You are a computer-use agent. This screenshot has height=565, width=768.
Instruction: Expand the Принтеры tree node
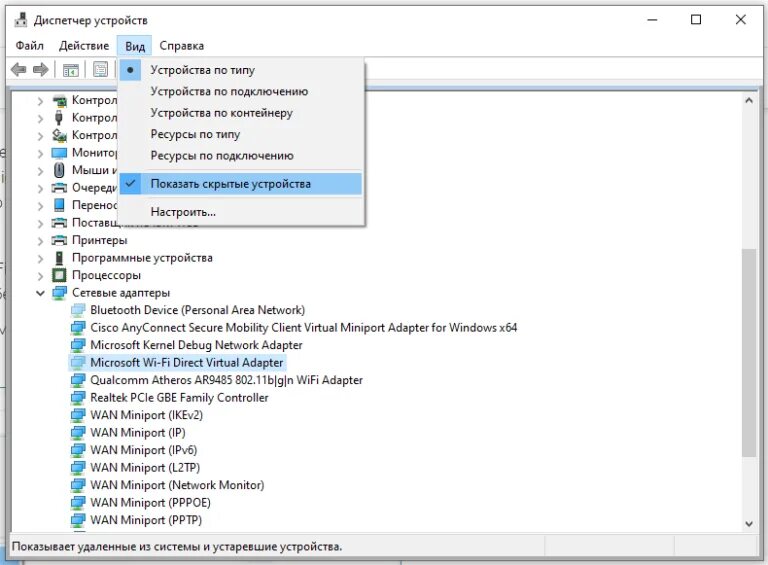40,240
